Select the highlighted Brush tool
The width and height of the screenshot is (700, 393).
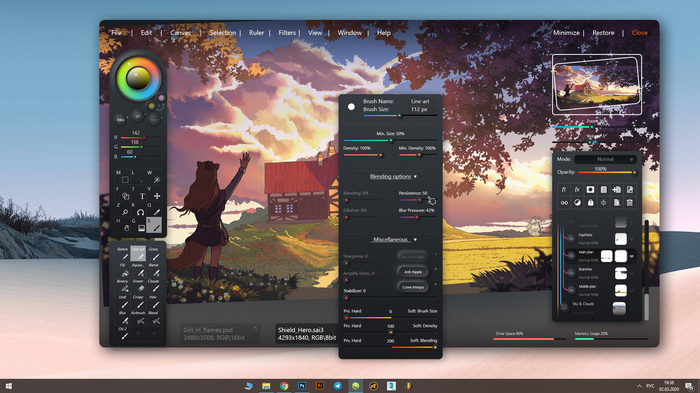[154, 225]
